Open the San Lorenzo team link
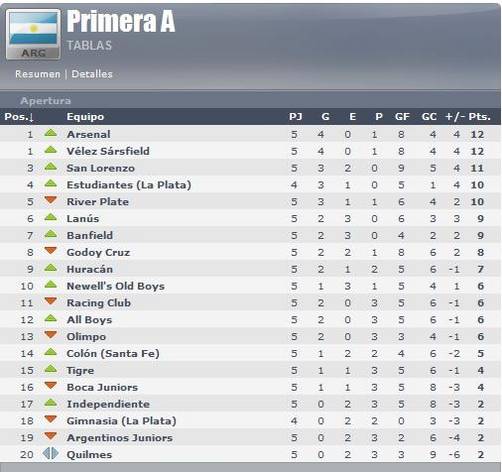Viewport: 502px width, 472px height. click(x=101, y=168)
